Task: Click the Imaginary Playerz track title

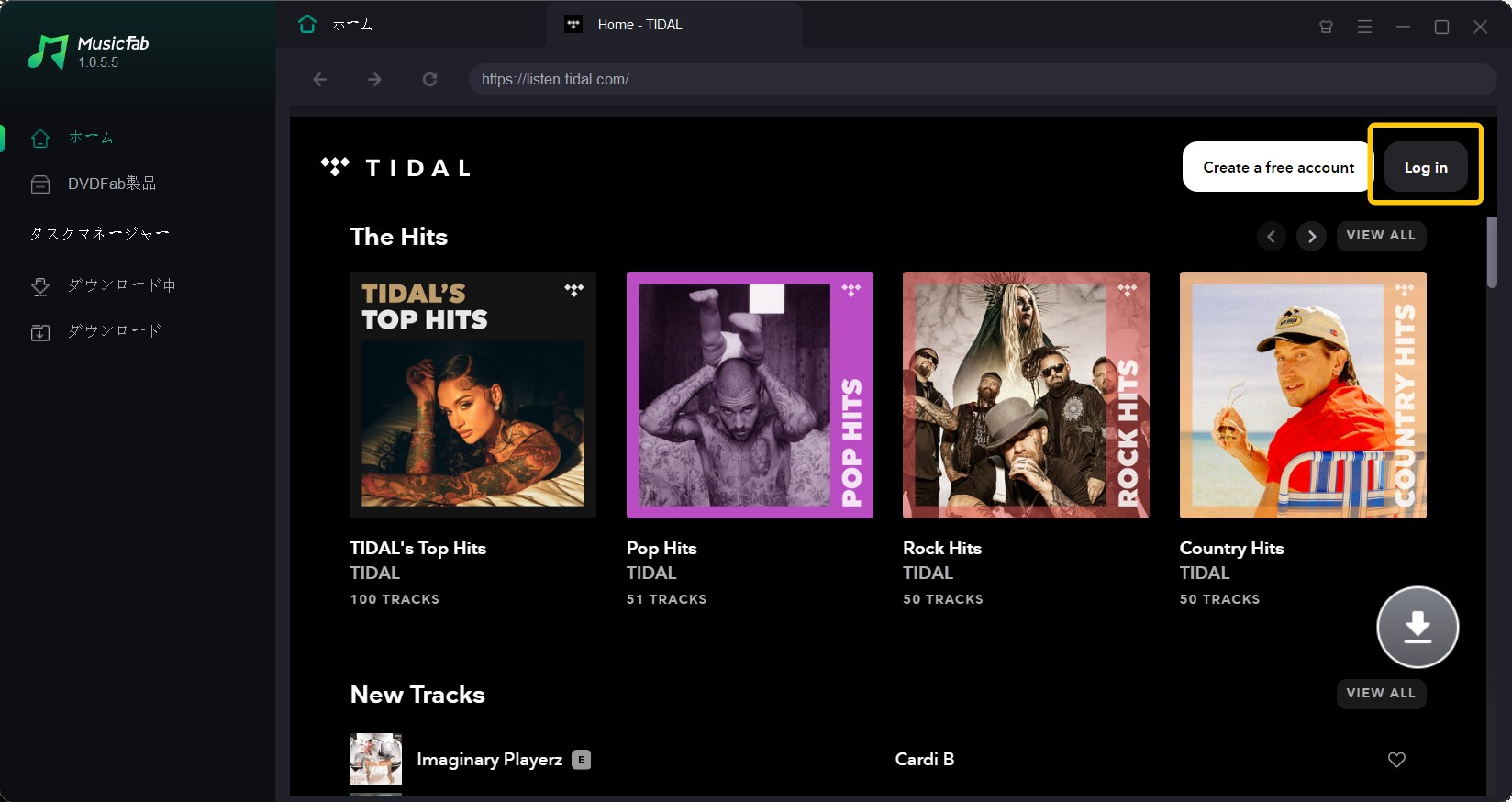Action: point(489,760)
